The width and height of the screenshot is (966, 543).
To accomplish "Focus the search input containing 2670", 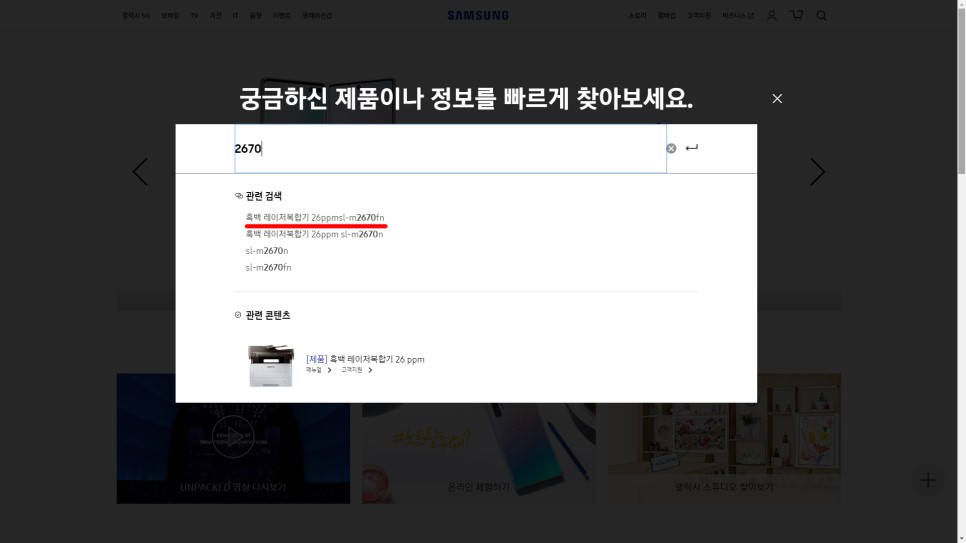I will (x=450, y=149).
